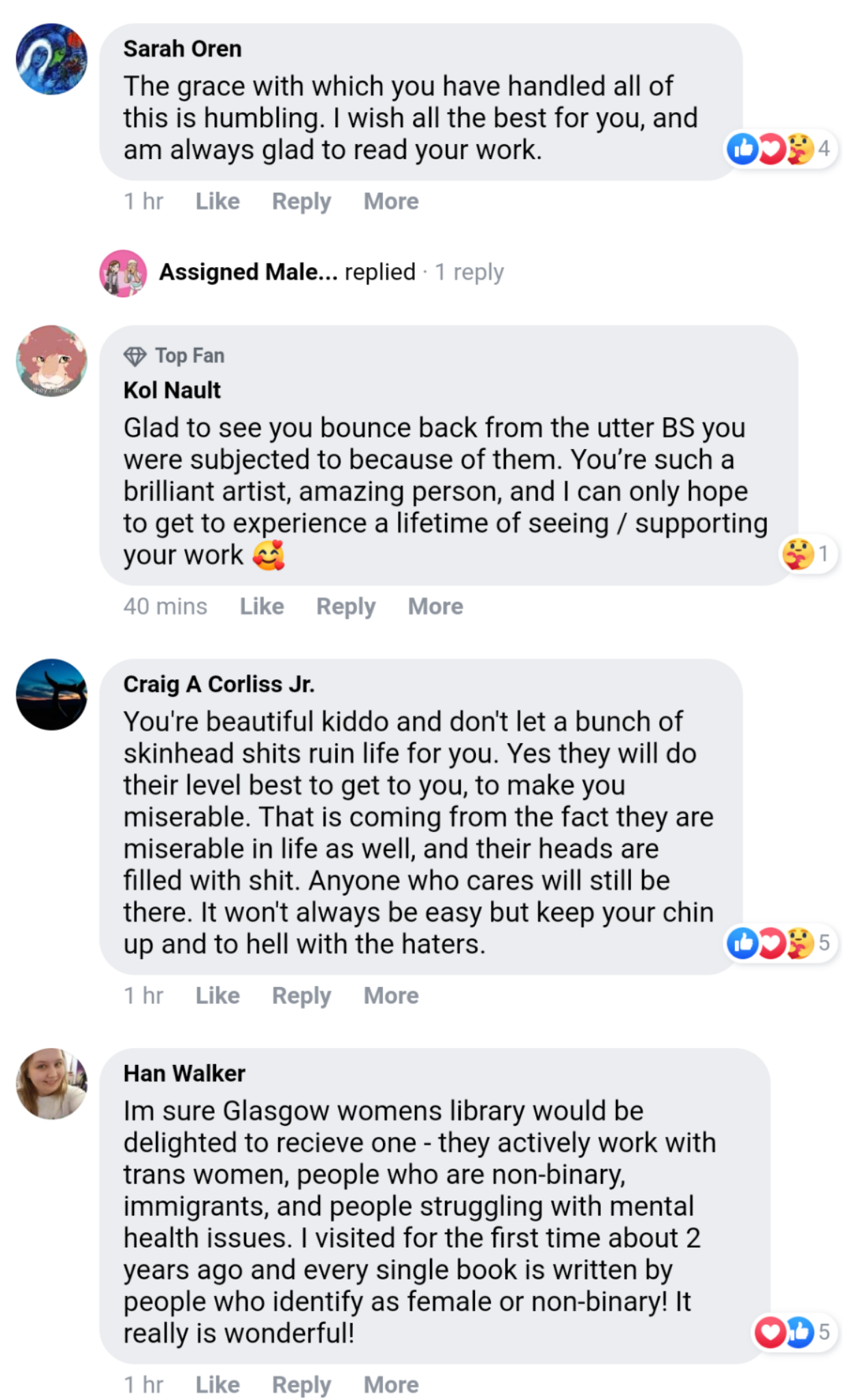Open the Assigned Male replier avatar
Screen dimensions: 858x1400
123,273
